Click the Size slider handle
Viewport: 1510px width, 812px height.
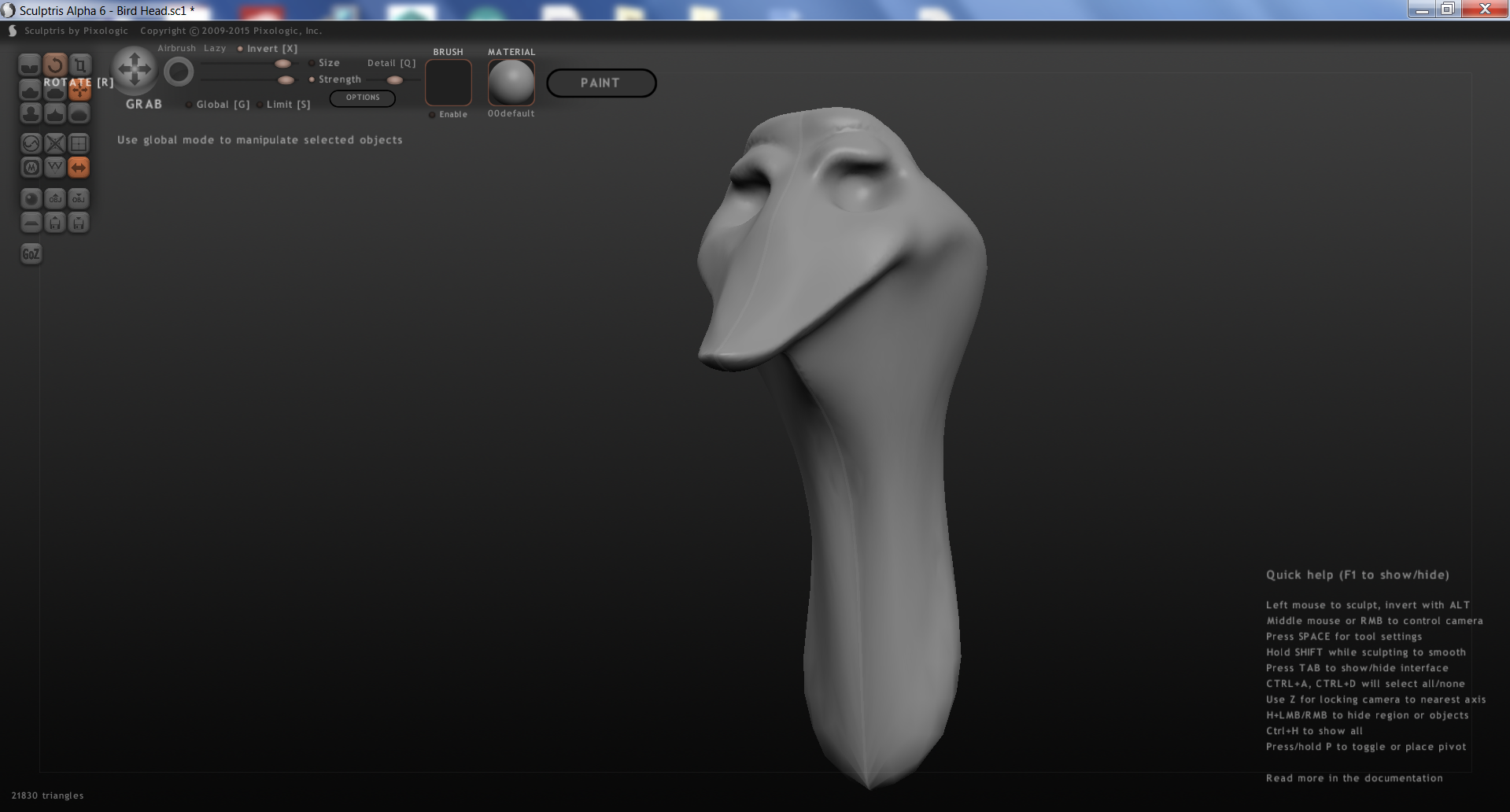click(x=282, y=64)
